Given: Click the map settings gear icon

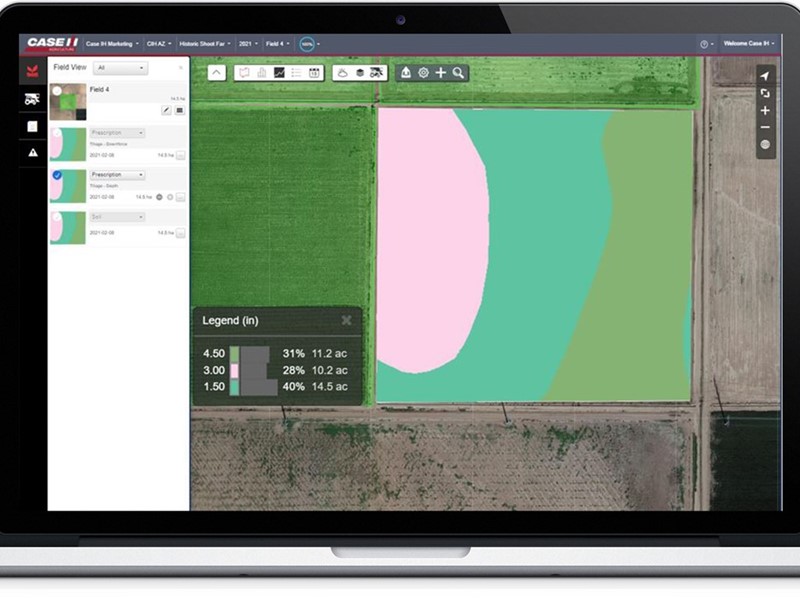Looking at the screenshot, I should point(423,73).
